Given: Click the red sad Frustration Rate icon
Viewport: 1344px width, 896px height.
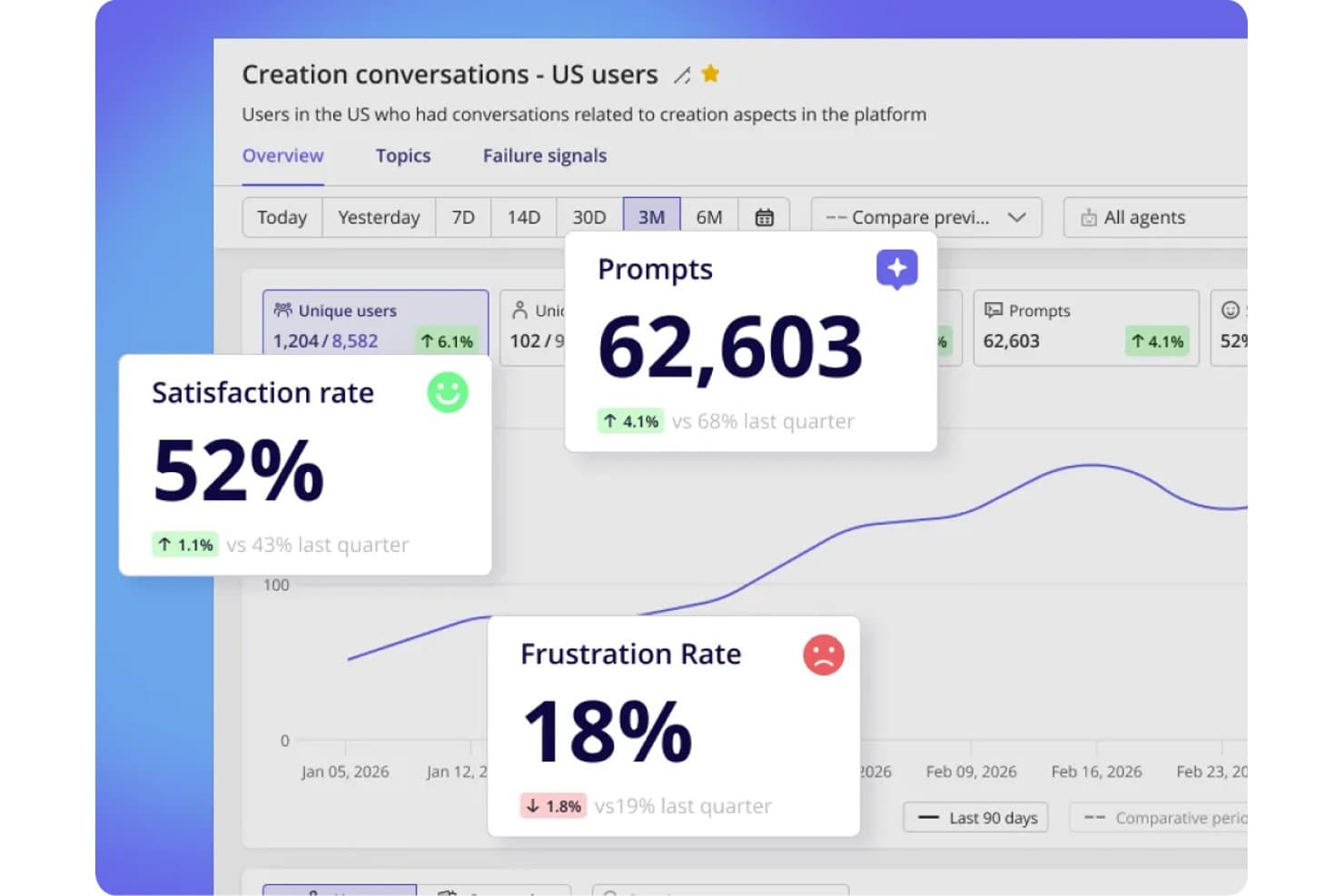Looking at the screenshot, I should [x=824, y=655].
